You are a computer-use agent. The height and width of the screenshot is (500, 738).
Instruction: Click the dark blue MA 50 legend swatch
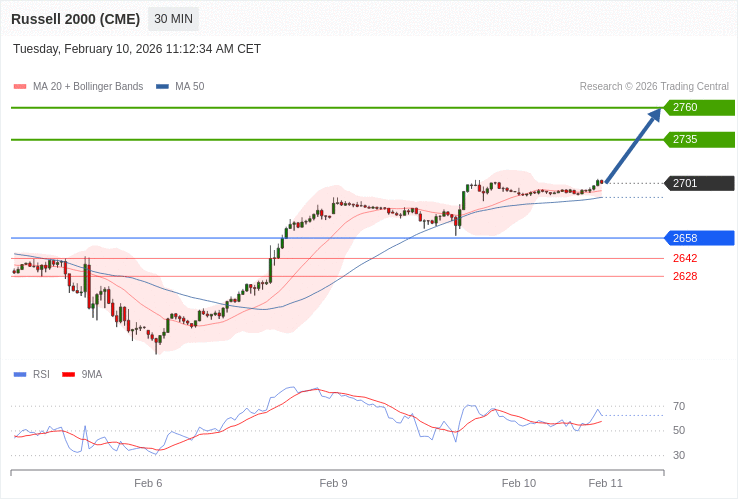[162, 87]
